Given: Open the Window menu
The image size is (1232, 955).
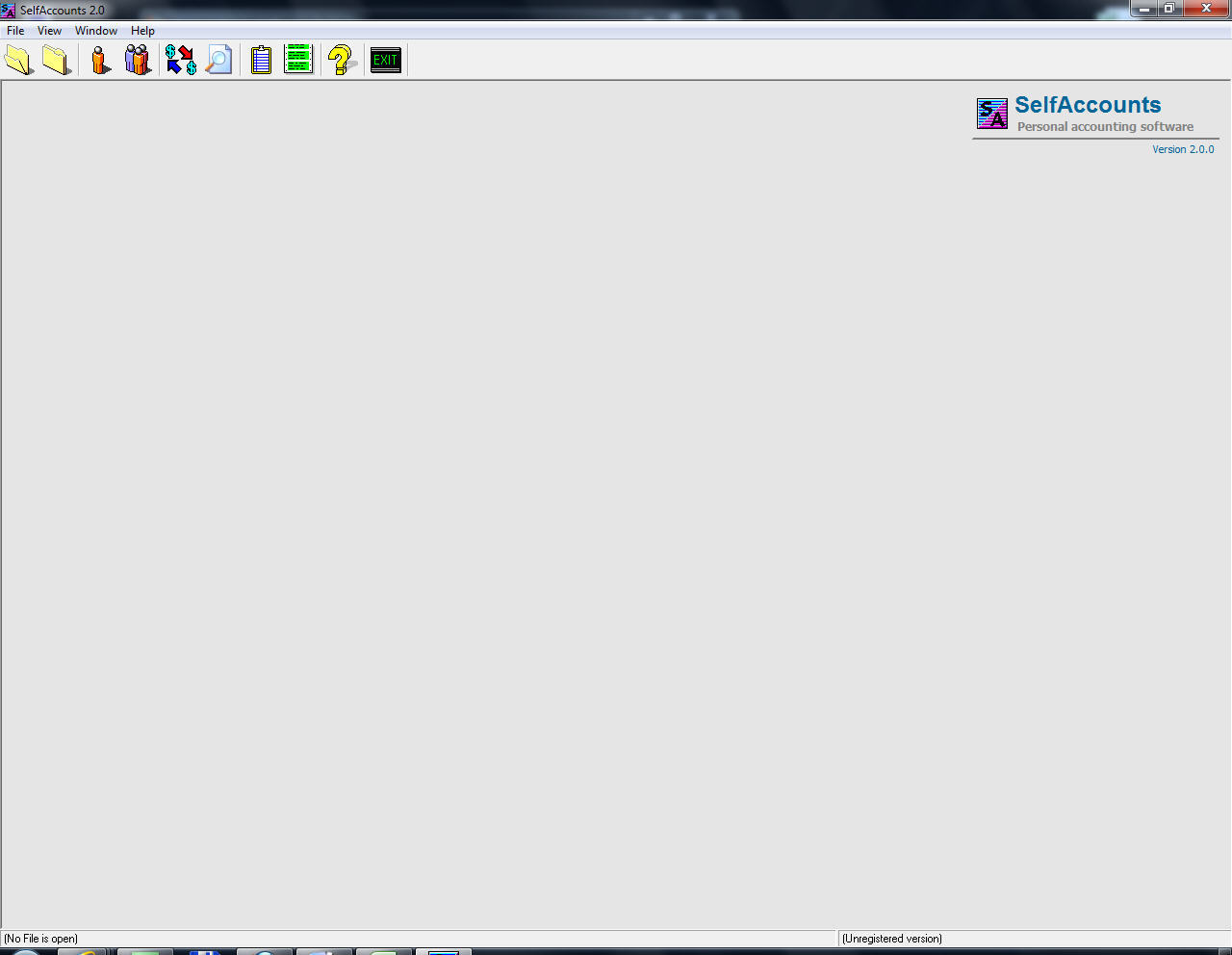Looking at the screenshot, I should 95,30.
